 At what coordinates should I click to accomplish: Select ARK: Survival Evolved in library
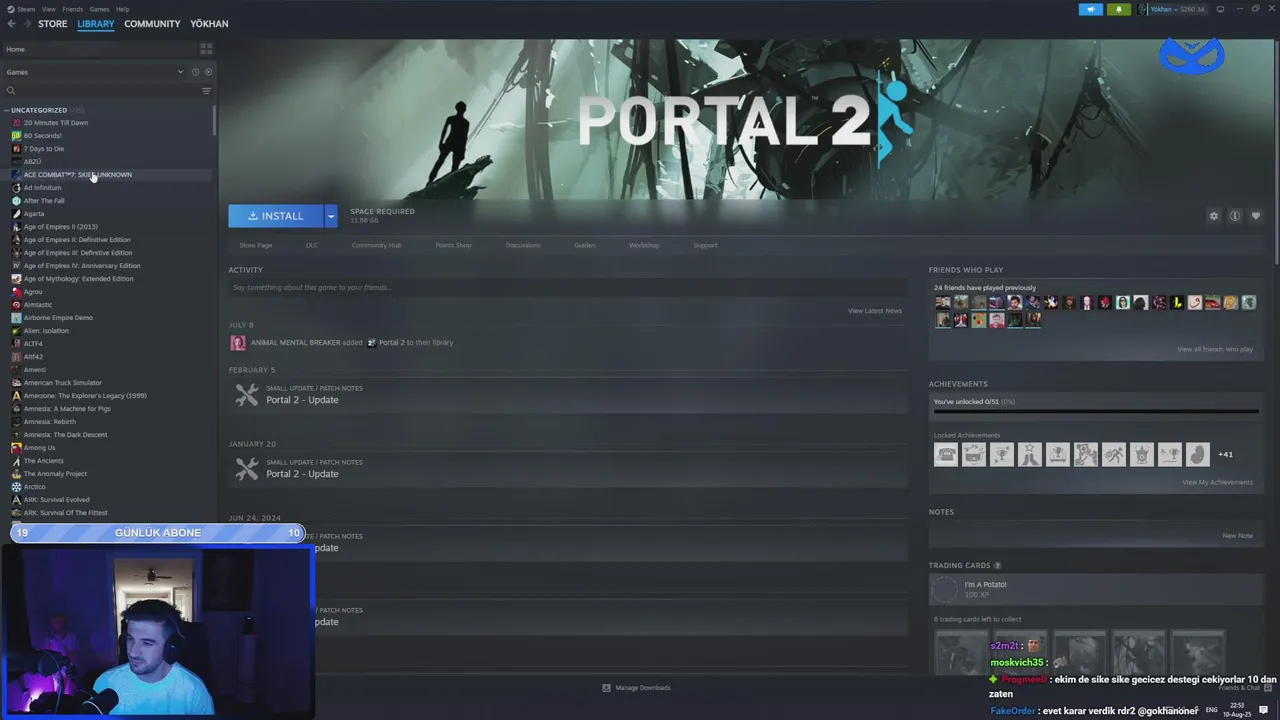(57, 500)
